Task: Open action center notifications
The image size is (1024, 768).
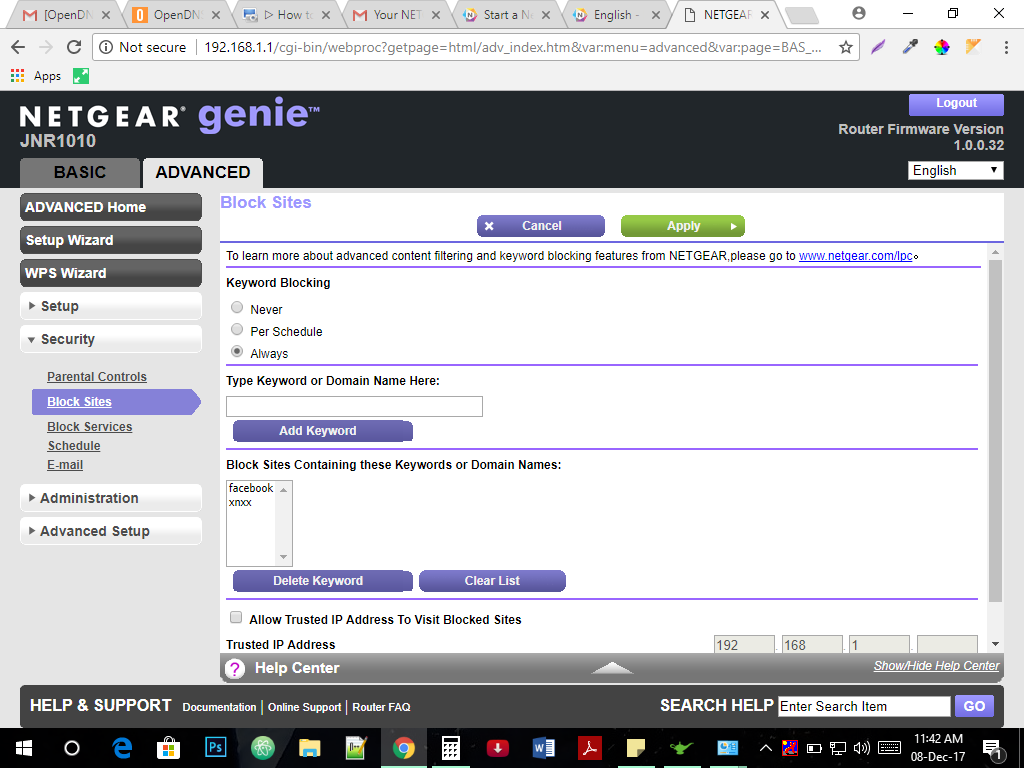Action: (992, 749)
